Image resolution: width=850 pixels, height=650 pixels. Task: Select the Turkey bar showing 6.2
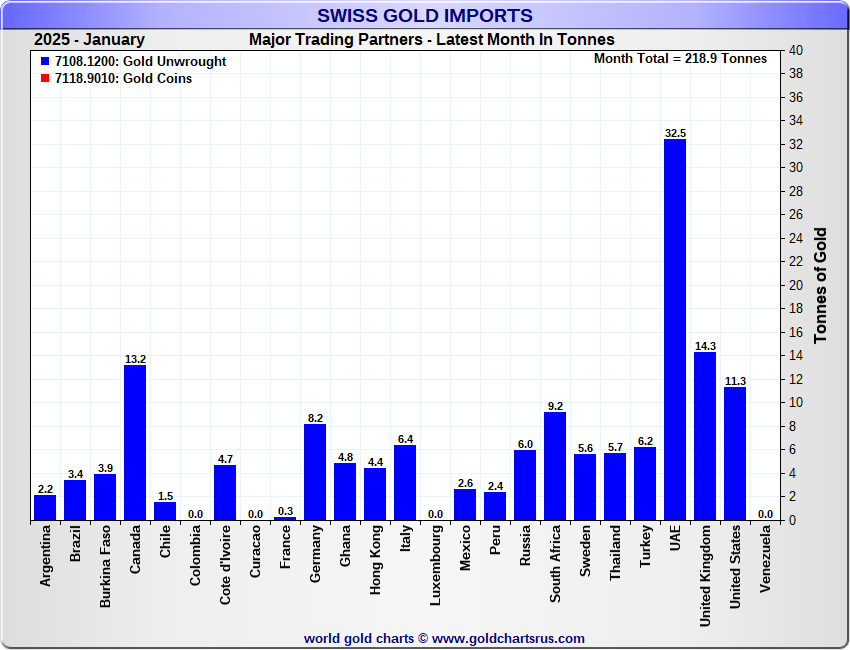coord(645,483)
